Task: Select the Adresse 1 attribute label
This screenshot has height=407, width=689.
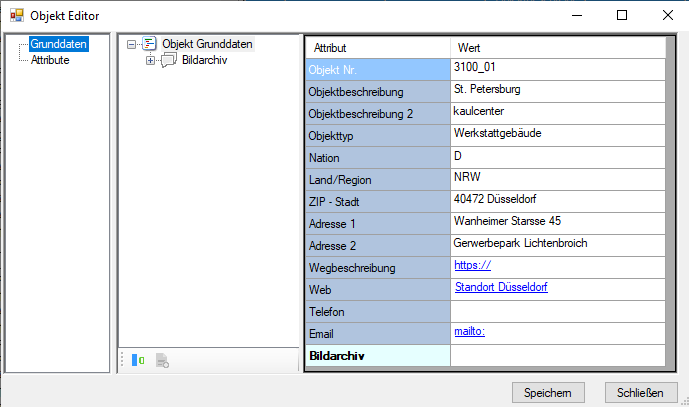Action: coord(378,223)
